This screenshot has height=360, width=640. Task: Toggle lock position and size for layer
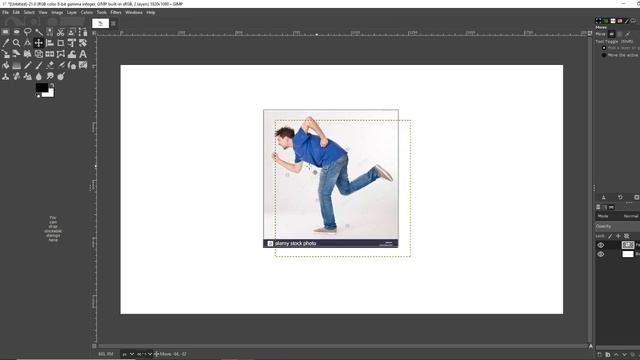pos(618,236)
